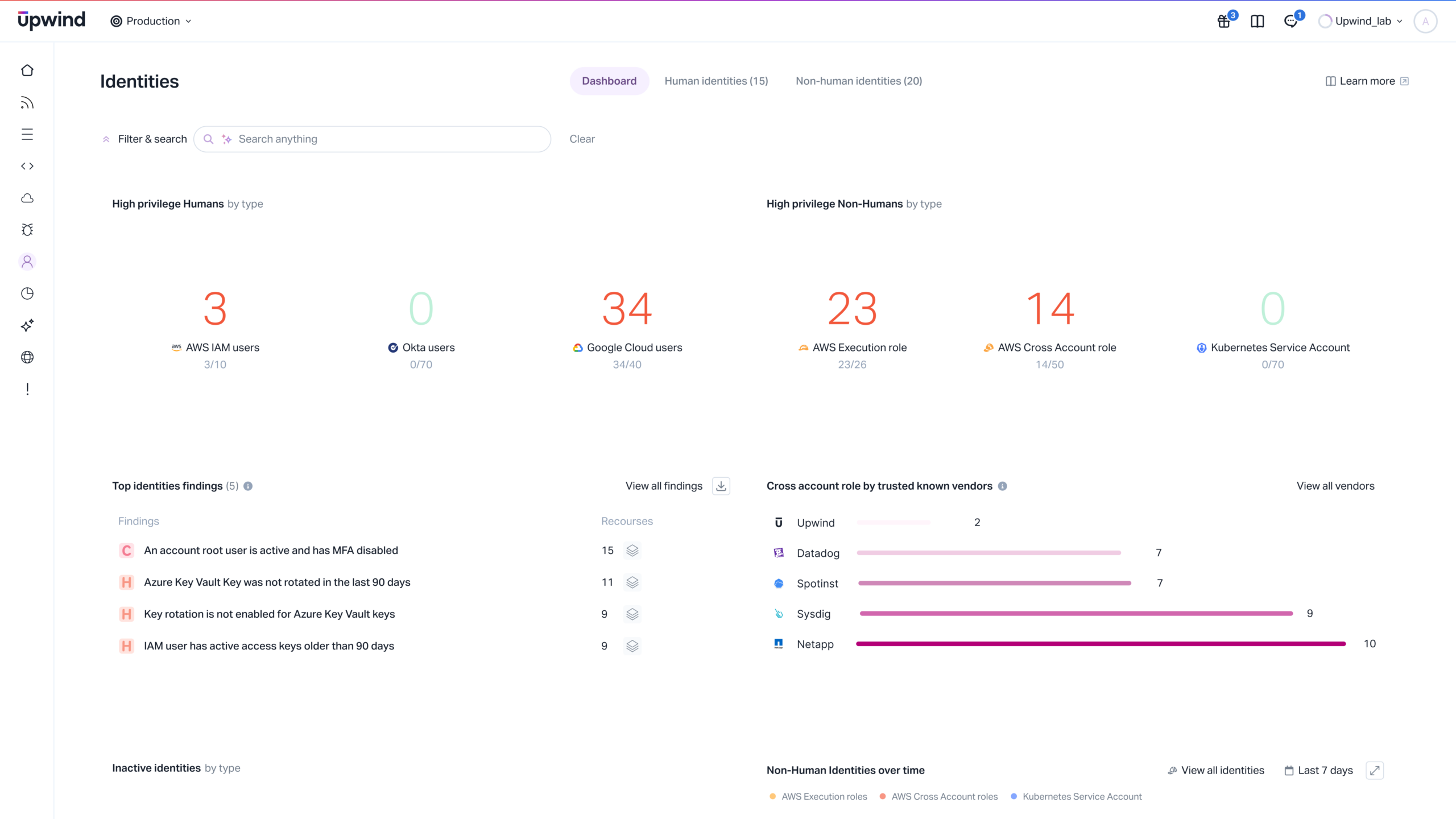Open the gifts icon showing 3 notifications
Image resolution: width=1456 pixels, height=819 pixels.
tap(1223, 21)
